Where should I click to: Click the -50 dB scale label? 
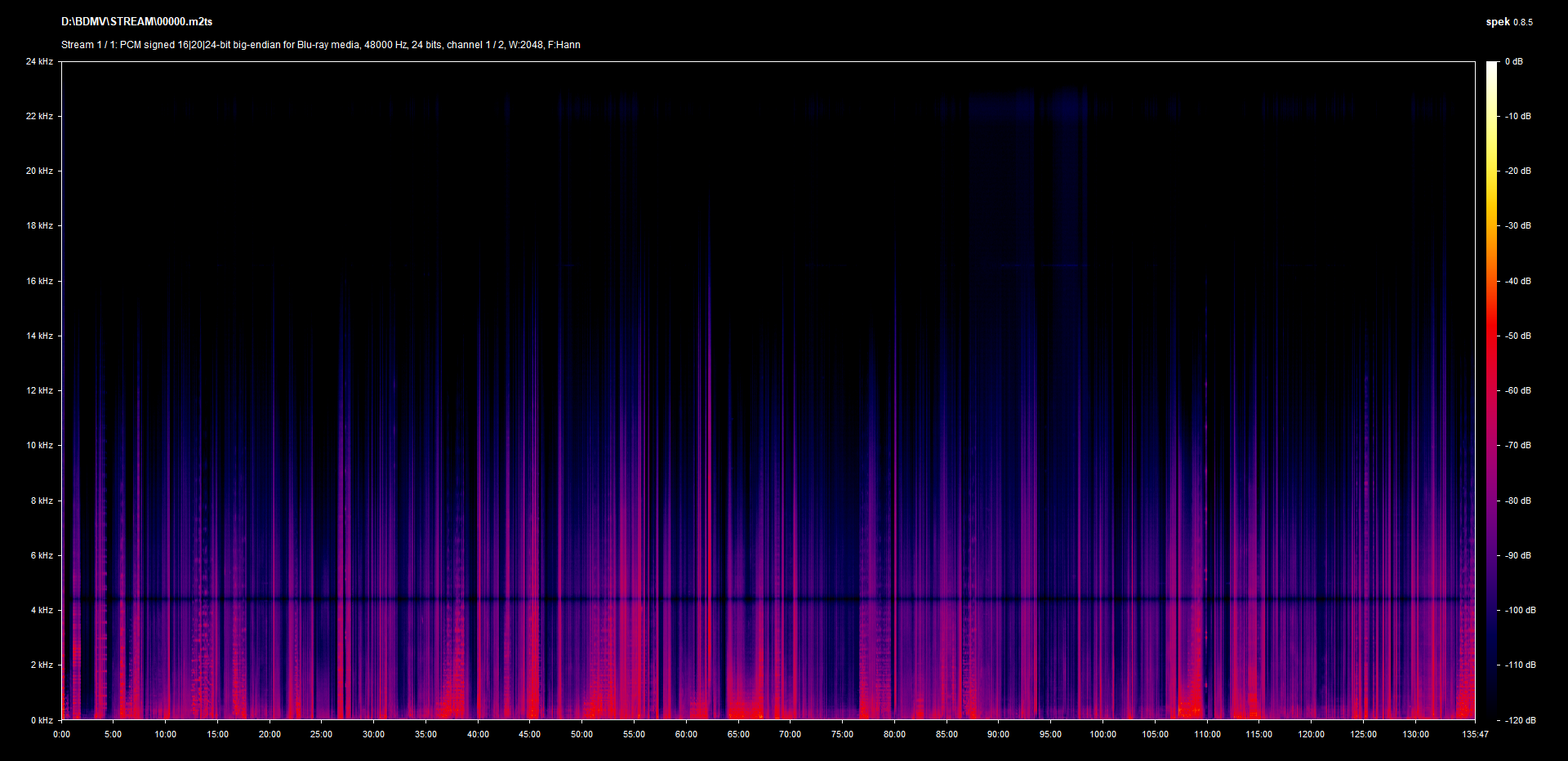click(1517, 336)
